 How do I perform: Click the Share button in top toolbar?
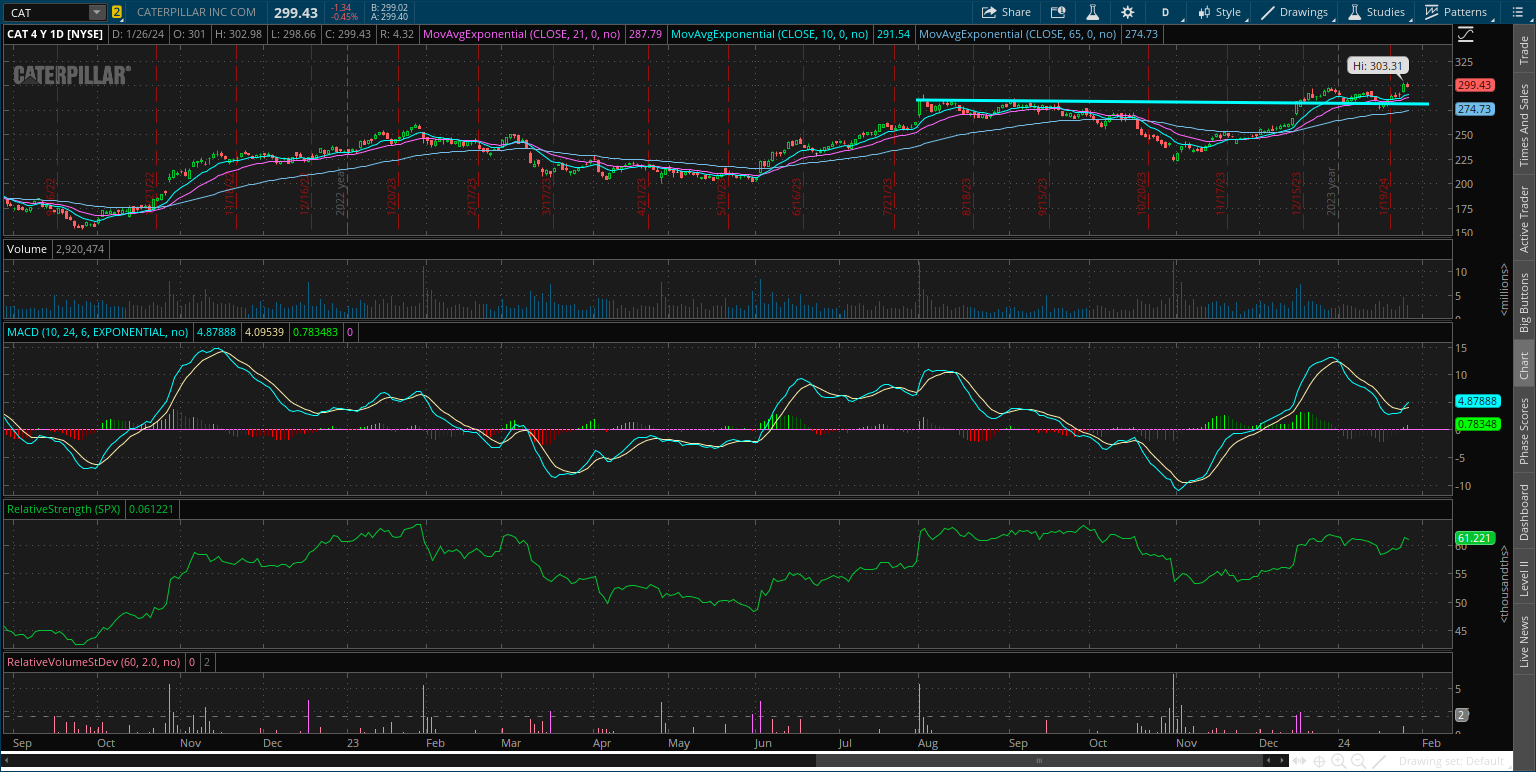(1006, 12)
